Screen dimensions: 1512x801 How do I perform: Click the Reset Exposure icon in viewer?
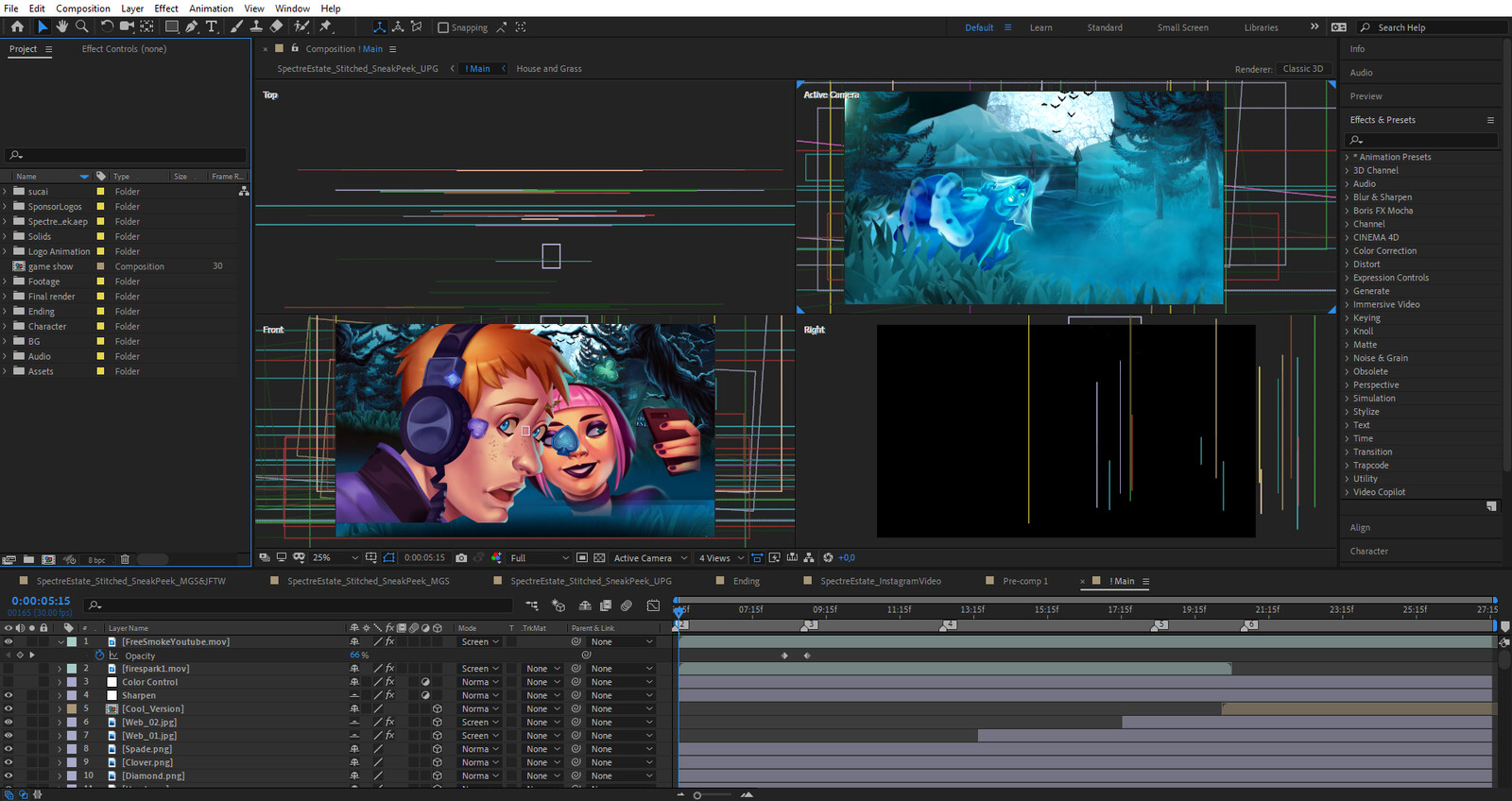pos(828,558)
